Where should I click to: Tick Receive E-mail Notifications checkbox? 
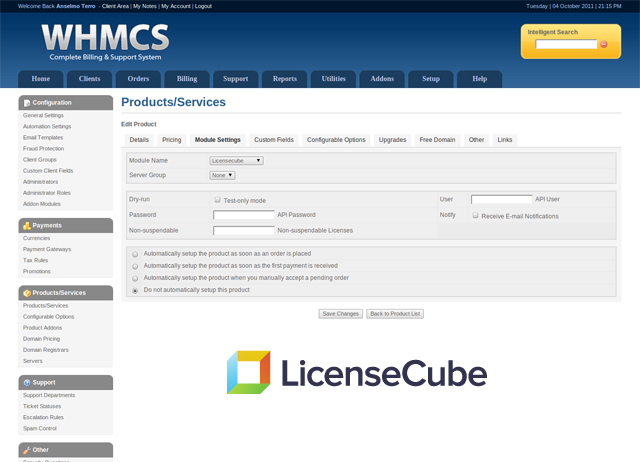[476, 215]
